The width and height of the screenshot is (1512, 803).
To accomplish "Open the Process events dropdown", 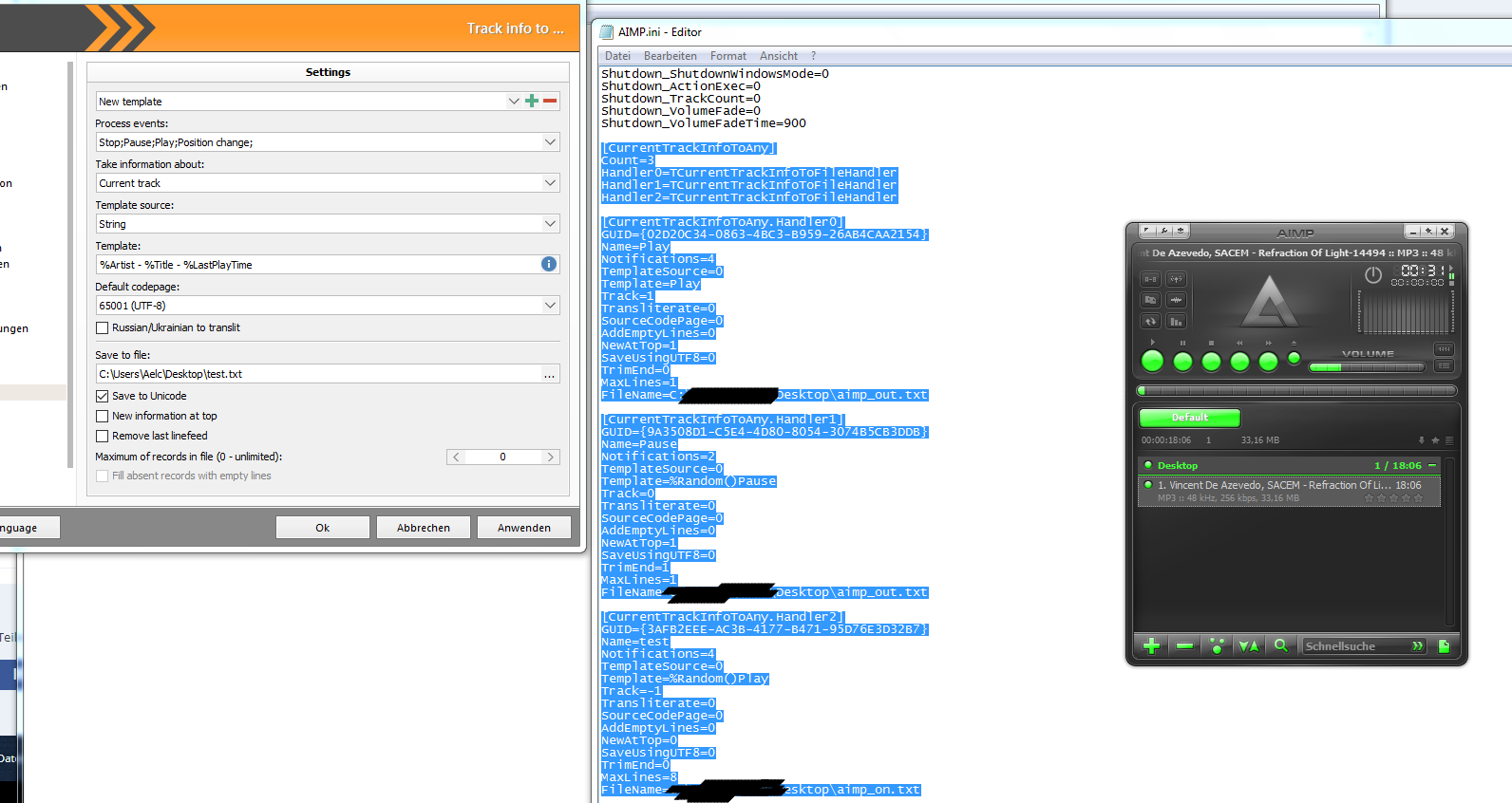I will coord(550,142).
